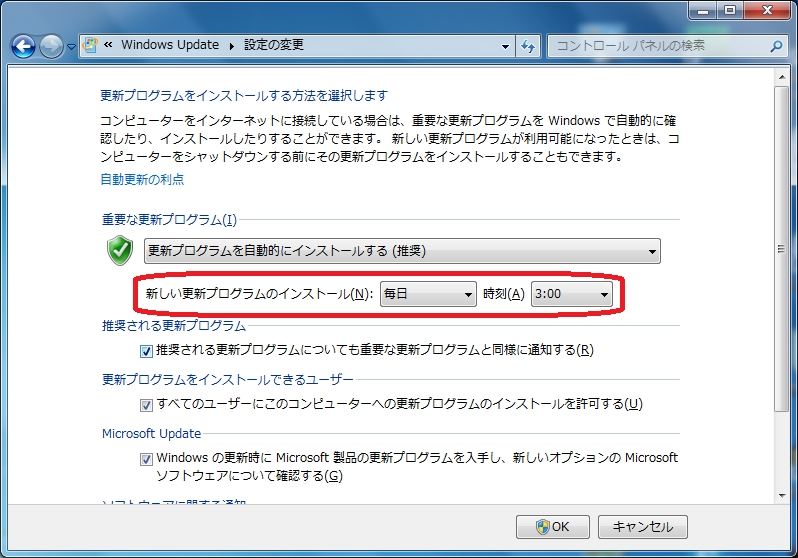Click the 更新プログラムをインストールできるユーザー heading
Image resolution: width=798 pixels, height=558 pixels.
(227, 379)
